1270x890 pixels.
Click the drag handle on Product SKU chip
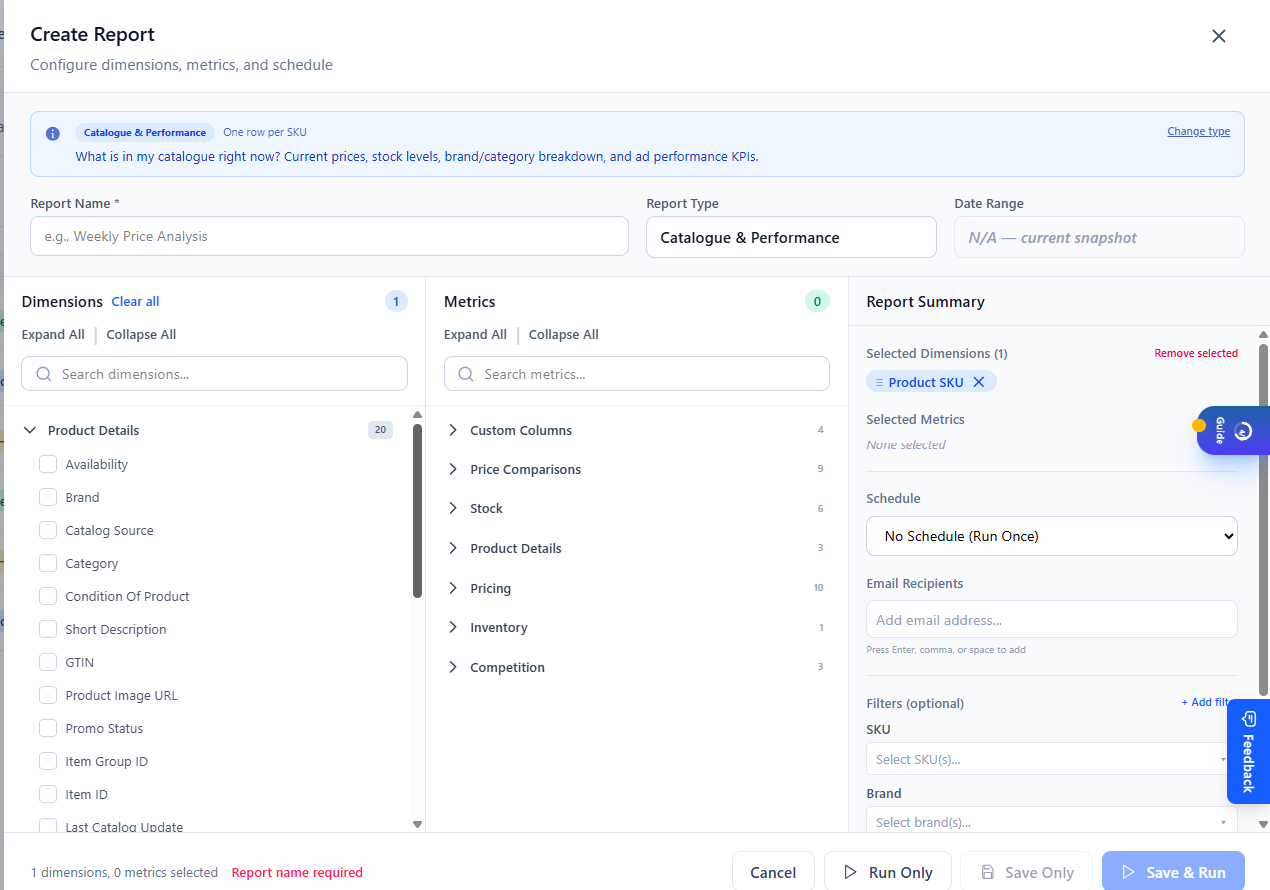879,382
